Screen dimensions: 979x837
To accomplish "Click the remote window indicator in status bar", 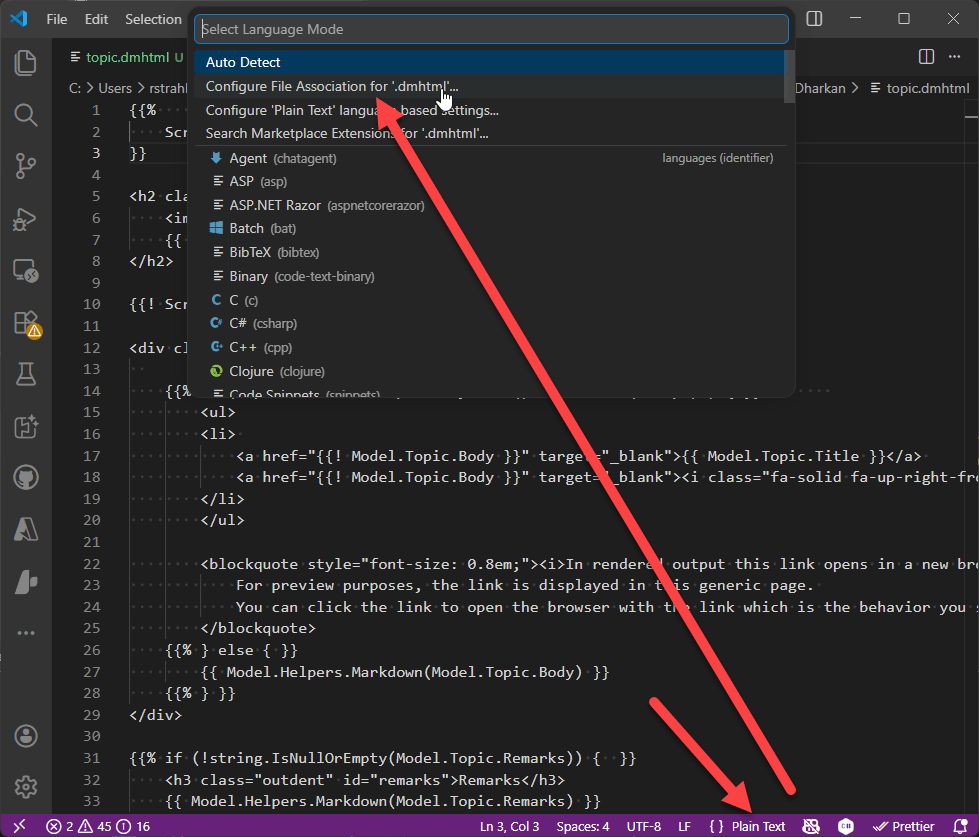I will point(19,826).
